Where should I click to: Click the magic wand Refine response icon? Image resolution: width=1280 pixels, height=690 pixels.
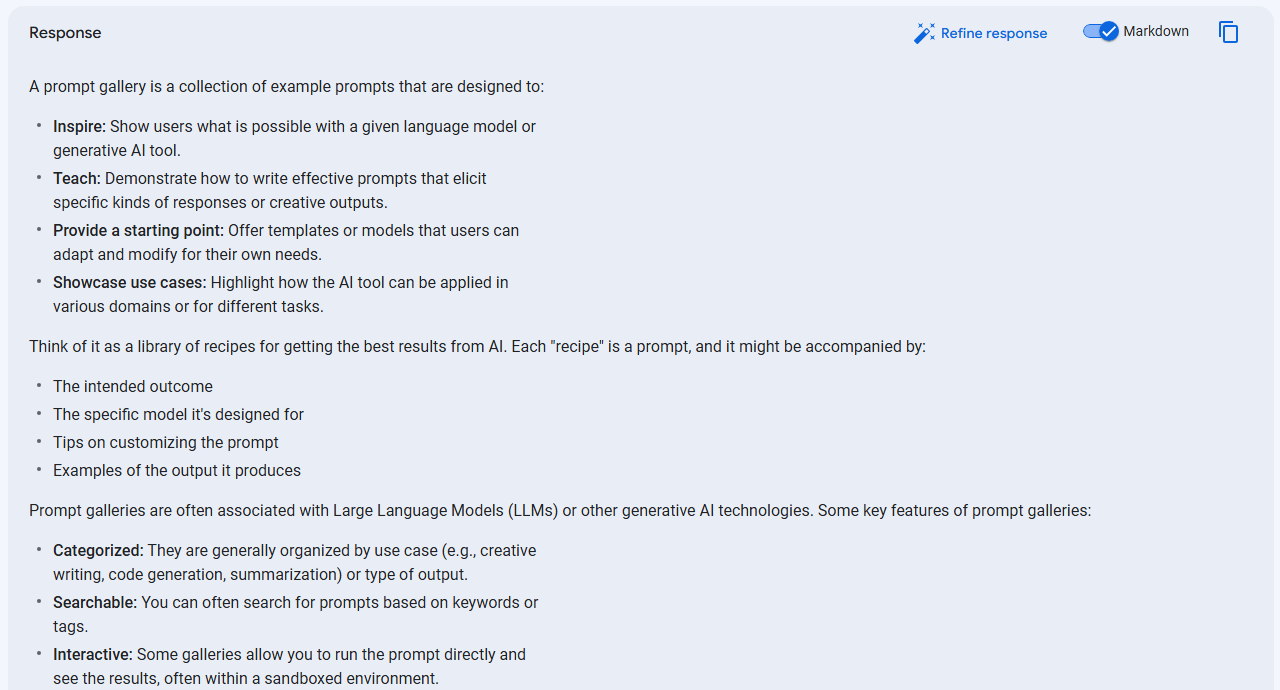pyautogui.click(x=924, y=33)
